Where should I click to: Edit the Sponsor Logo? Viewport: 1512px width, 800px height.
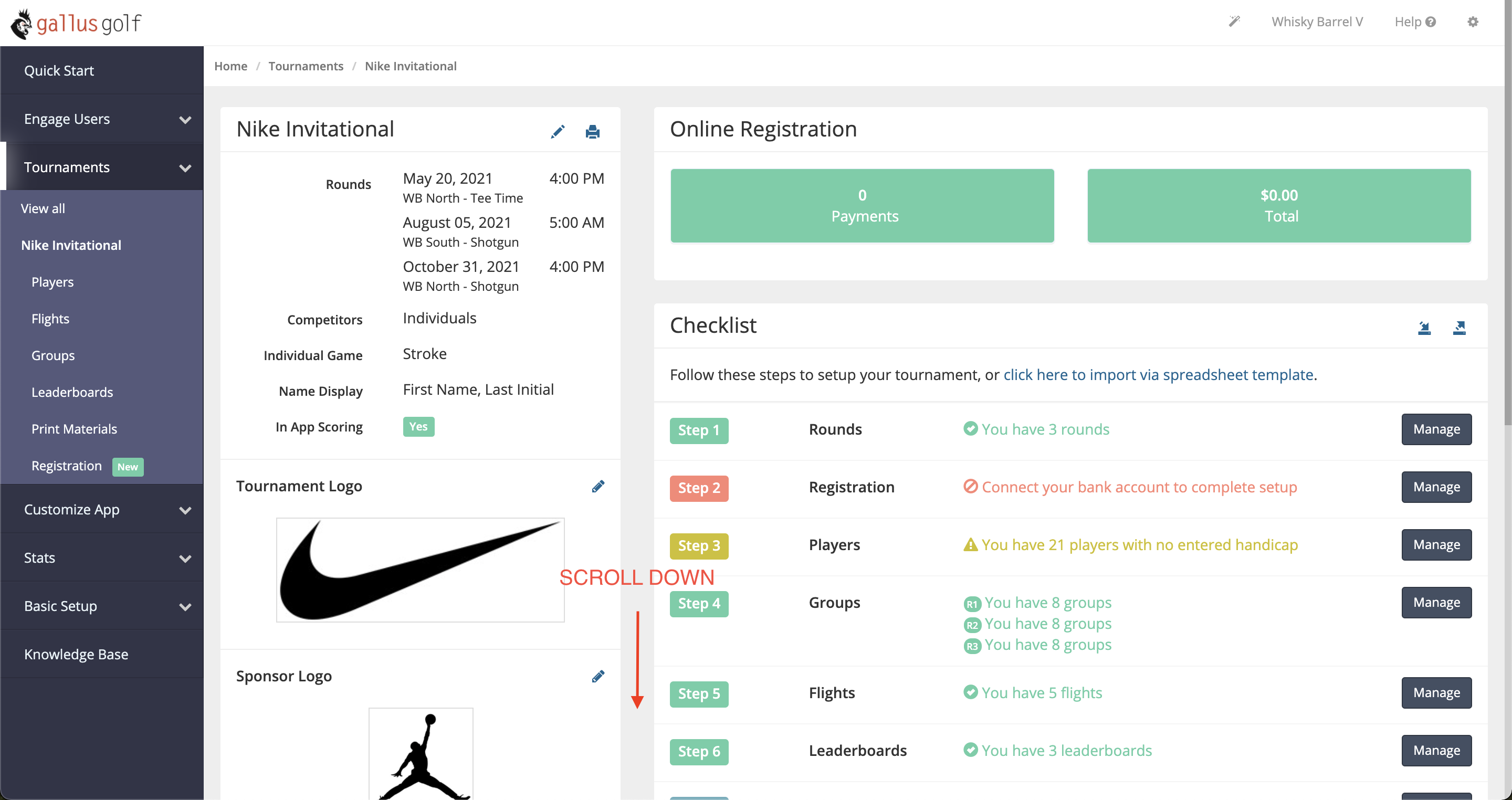click(x=598, y=676)
